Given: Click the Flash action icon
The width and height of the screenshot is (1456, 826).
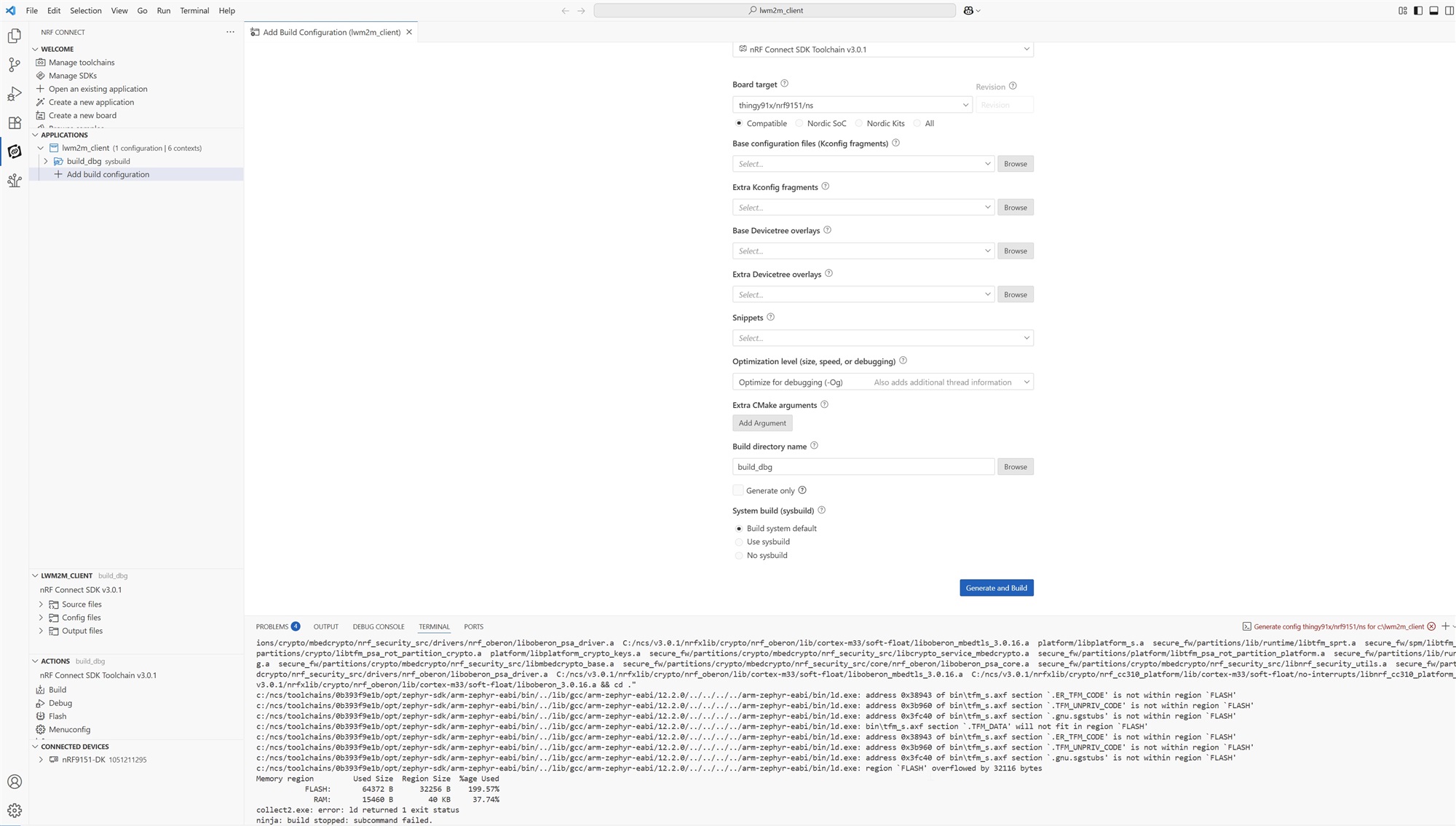Looking at the screenshot, I should tap(41, 716).
